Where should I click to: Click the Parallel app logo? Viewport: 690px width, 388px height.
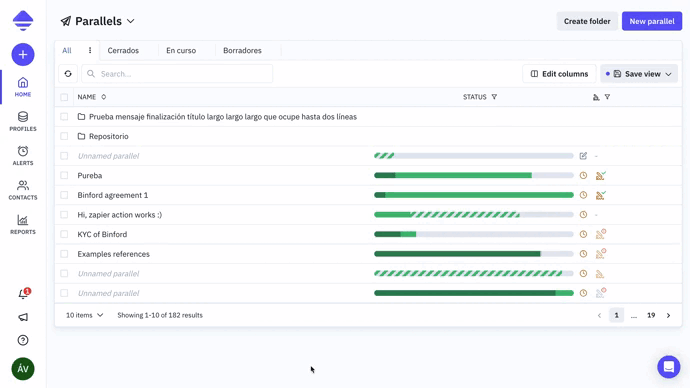pyautogui.click(x=23, y=20)
